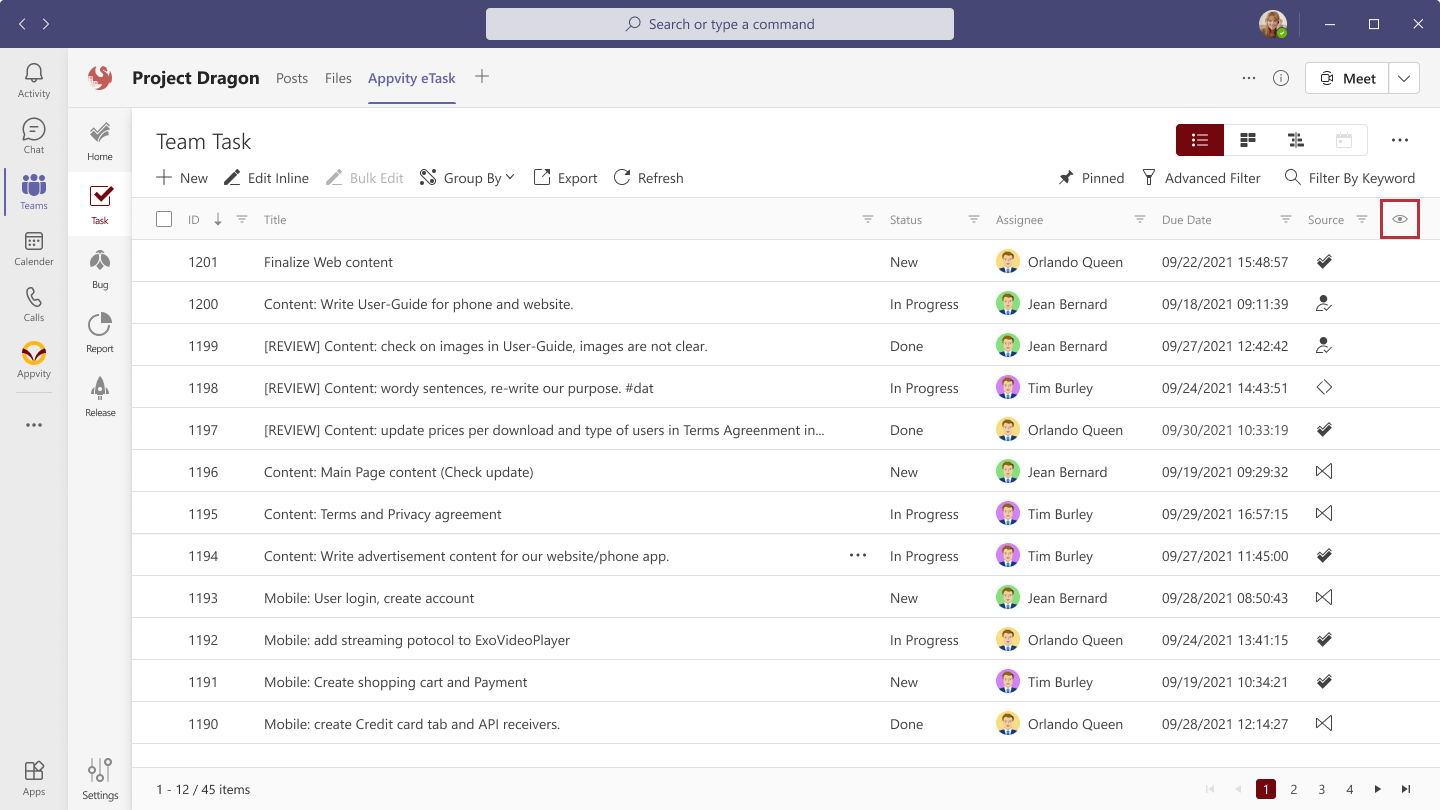Screen dimensions: 1440x810
Task: Switch to the board card view
Action: [x=1247, y=140]
